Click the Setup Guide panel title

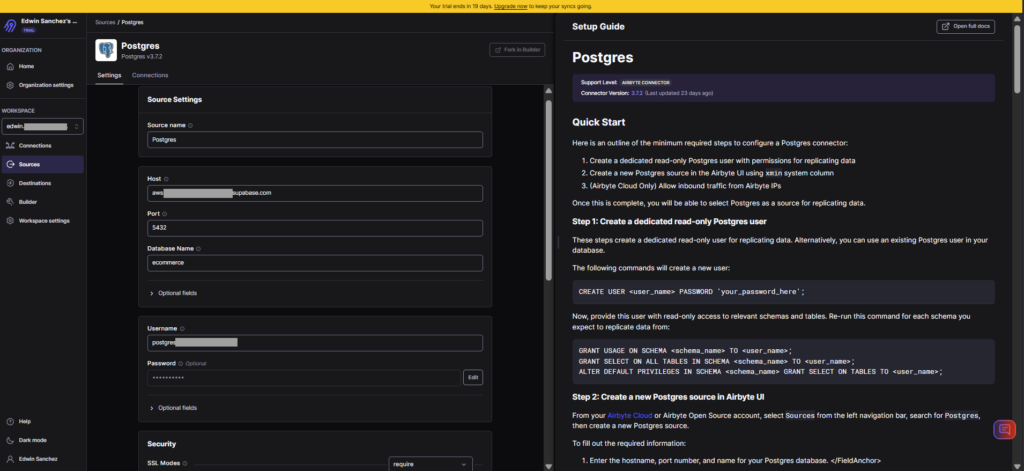click(x=598, y=27)
